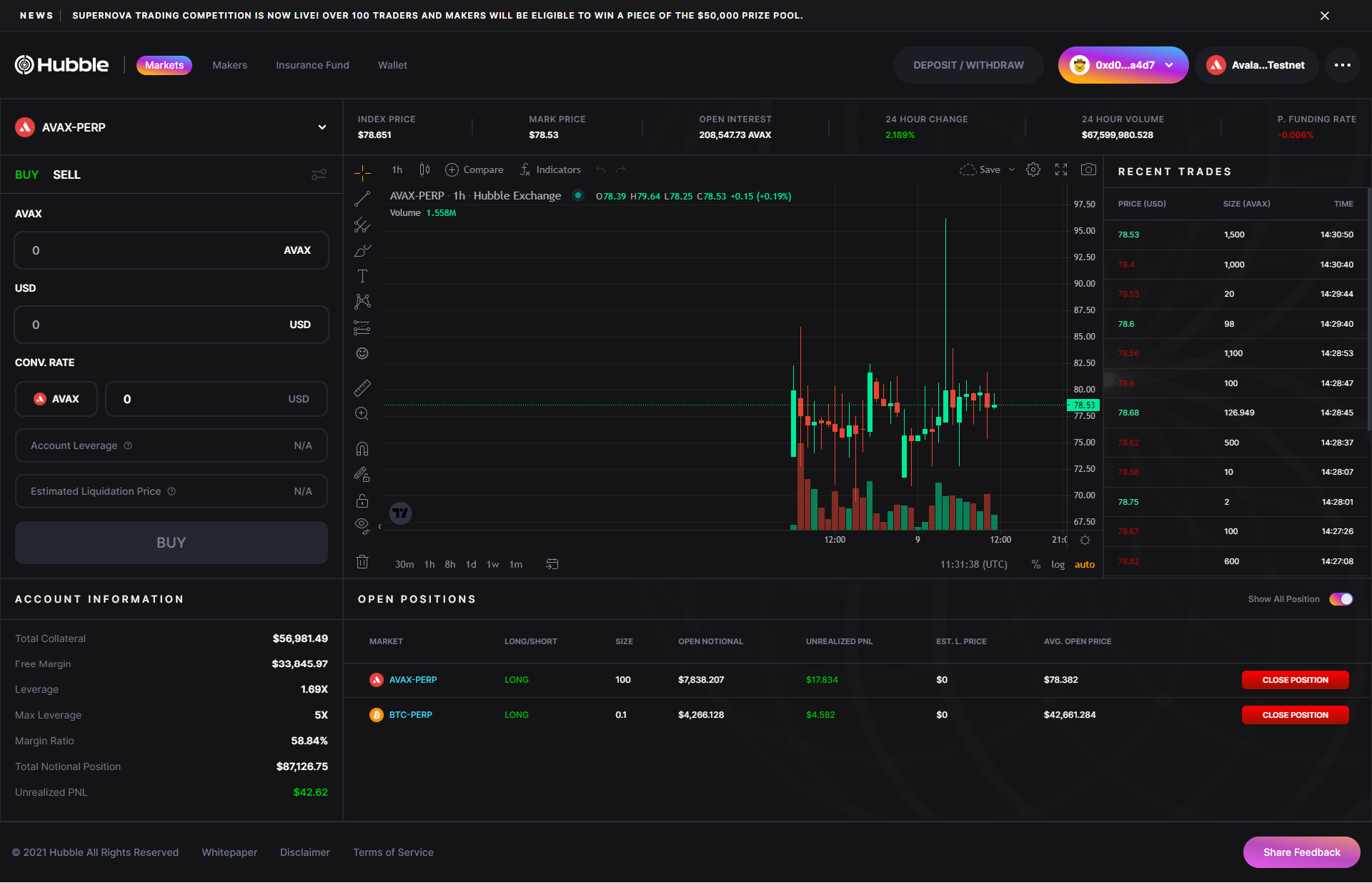Click the DEPOSIT / WITHDRAW button

tap(968, 65)
